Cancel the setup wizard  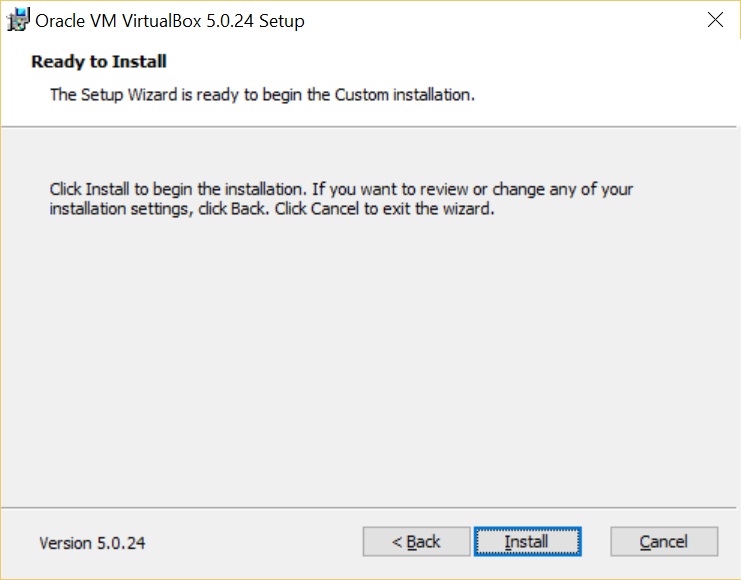[x=663, y=542]
